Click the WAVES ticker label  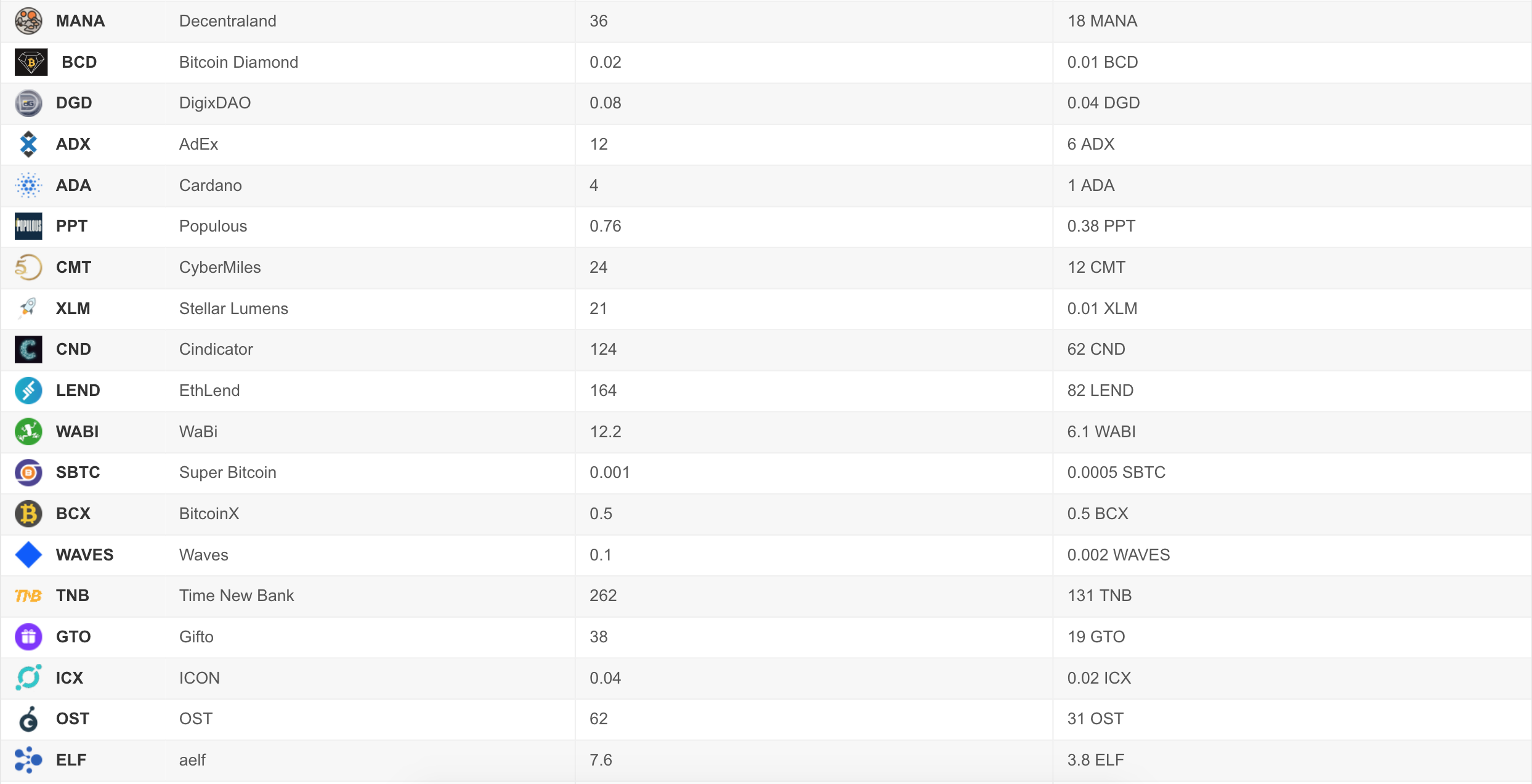[85, 555]
